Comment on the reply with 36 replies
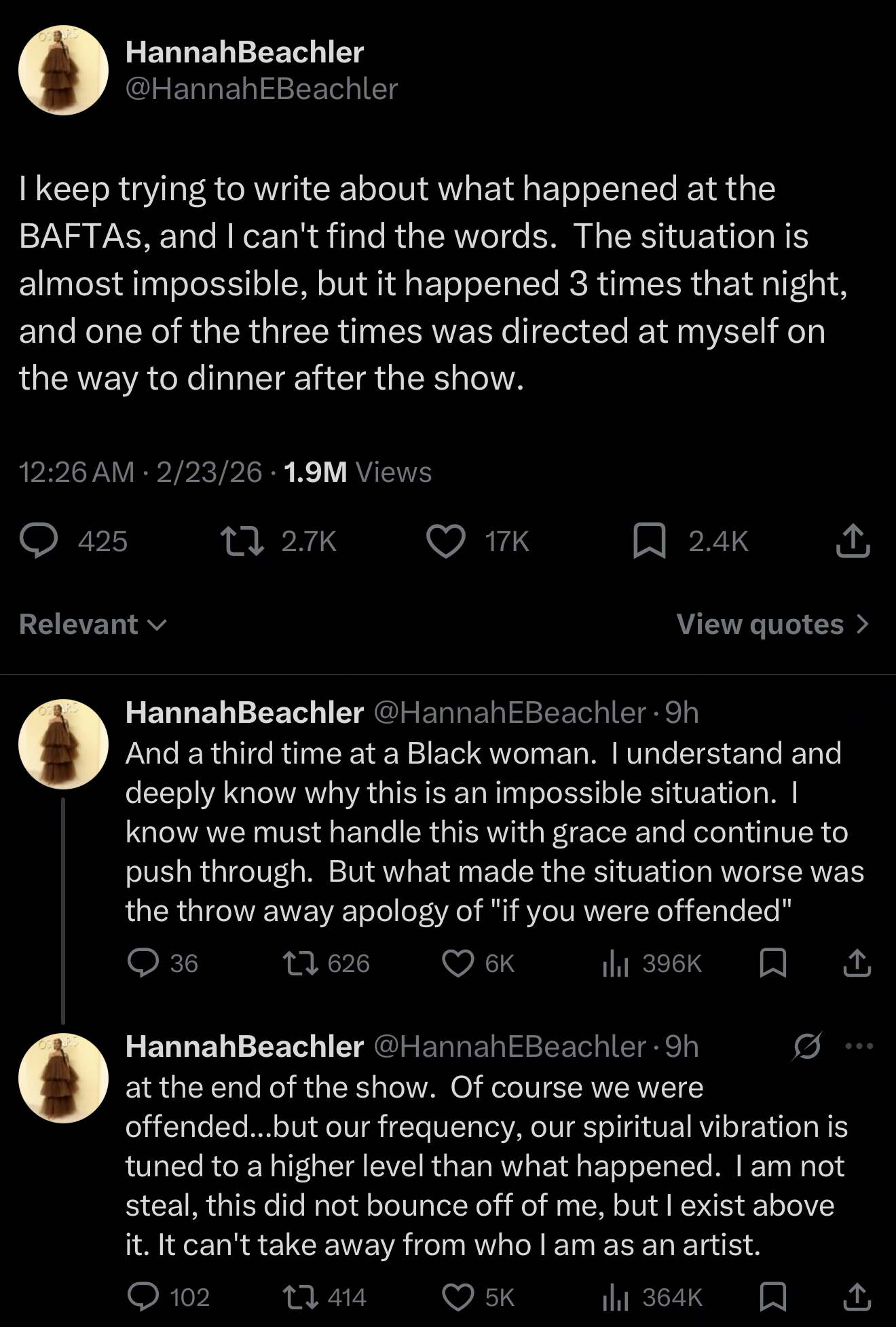The image size is (896, 1327). 143,963
